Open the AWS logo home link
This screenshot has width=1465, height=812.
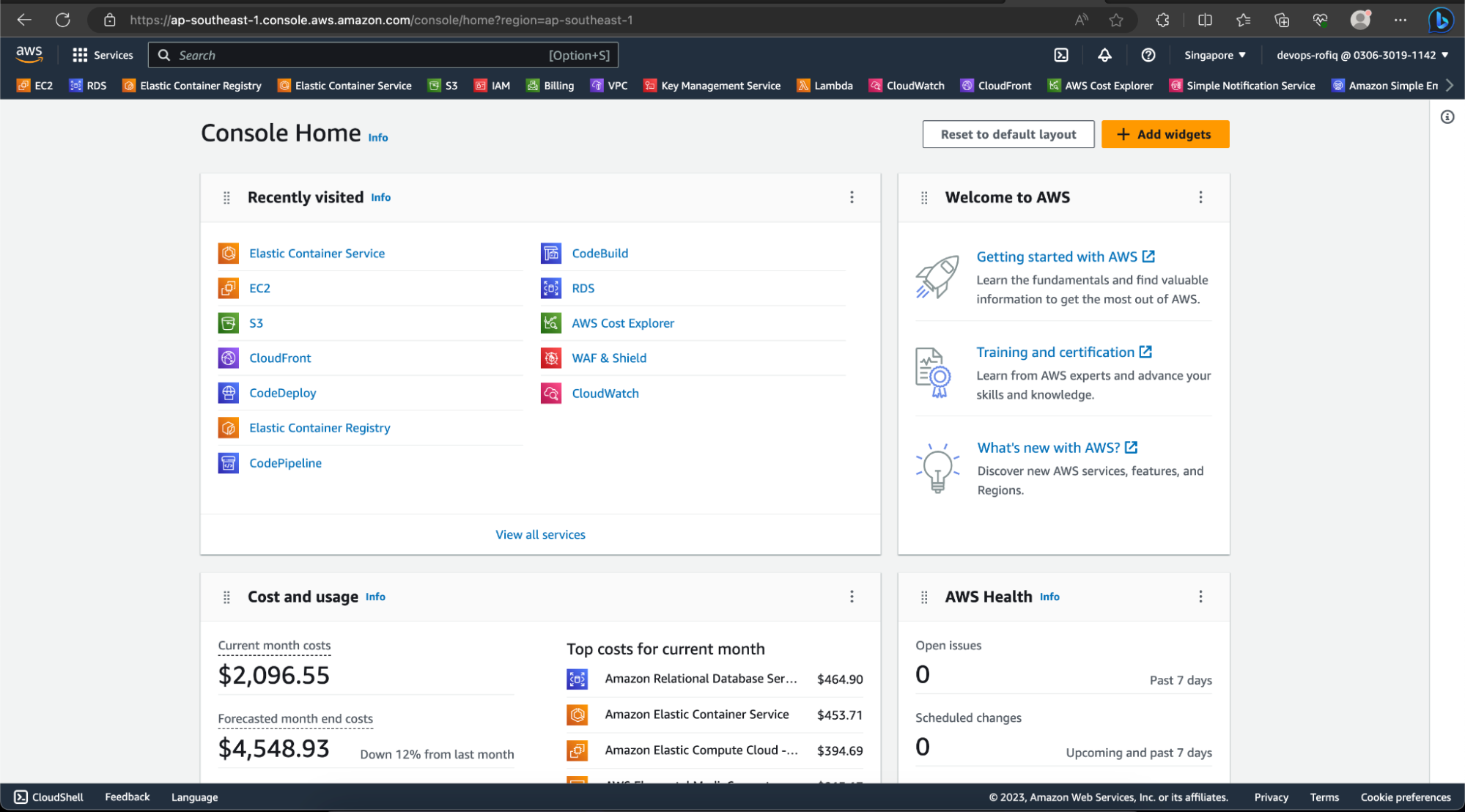(29, 54)
